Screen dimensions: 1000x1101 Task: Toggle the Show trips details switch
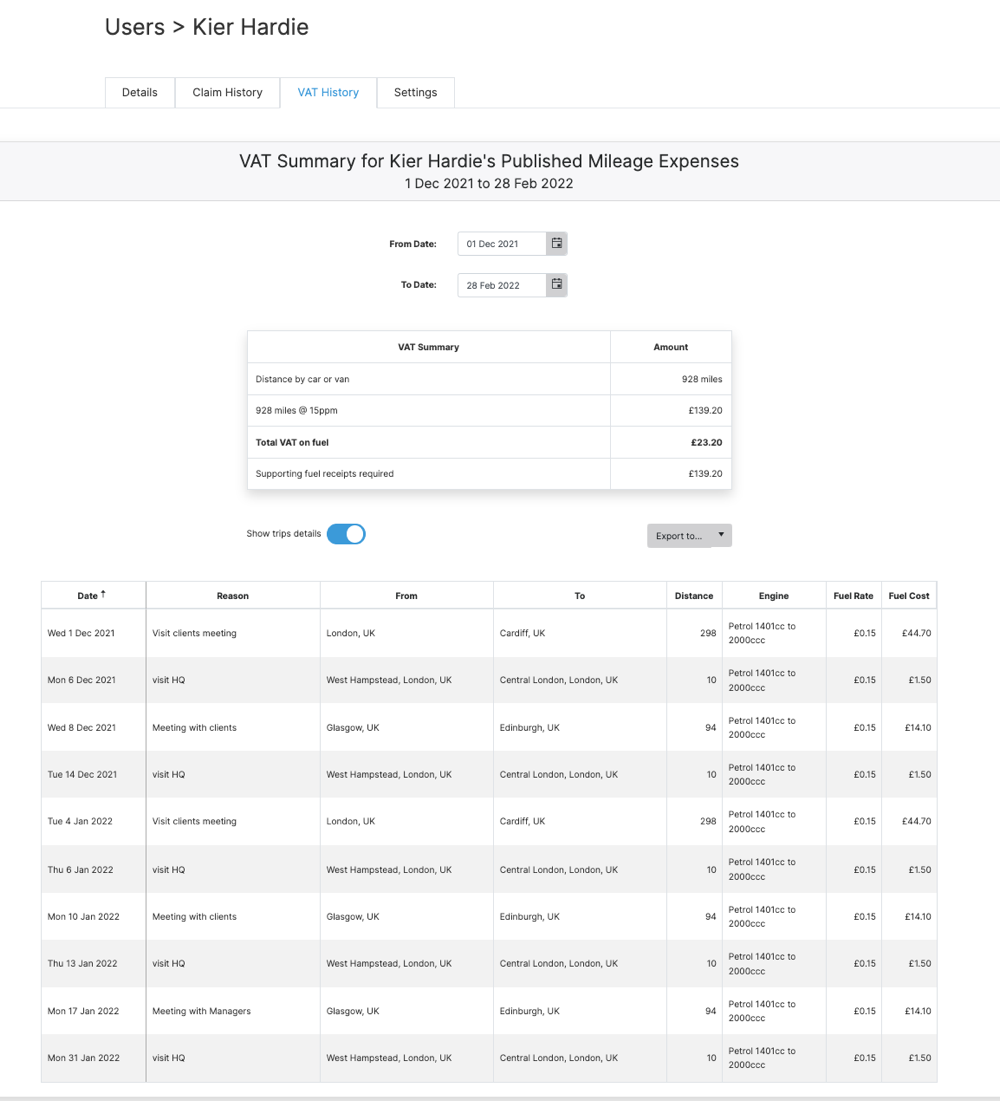[x=346, y=534]
